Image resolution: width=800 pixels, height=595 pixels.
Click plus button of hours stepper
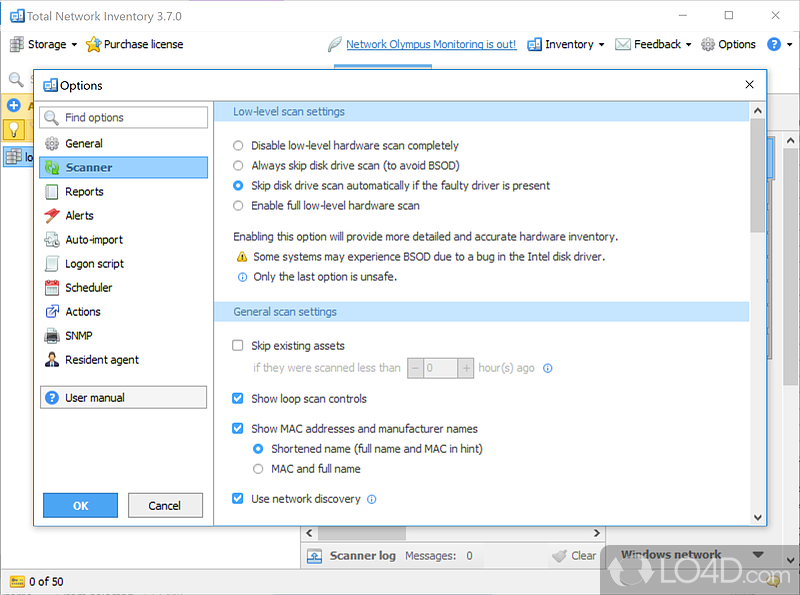(466, 368)
